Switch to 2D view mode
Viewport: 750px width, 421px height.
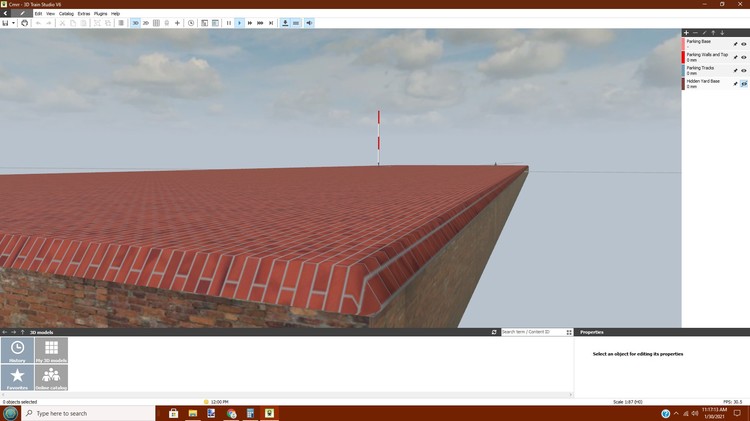click(x=146, y=23)
